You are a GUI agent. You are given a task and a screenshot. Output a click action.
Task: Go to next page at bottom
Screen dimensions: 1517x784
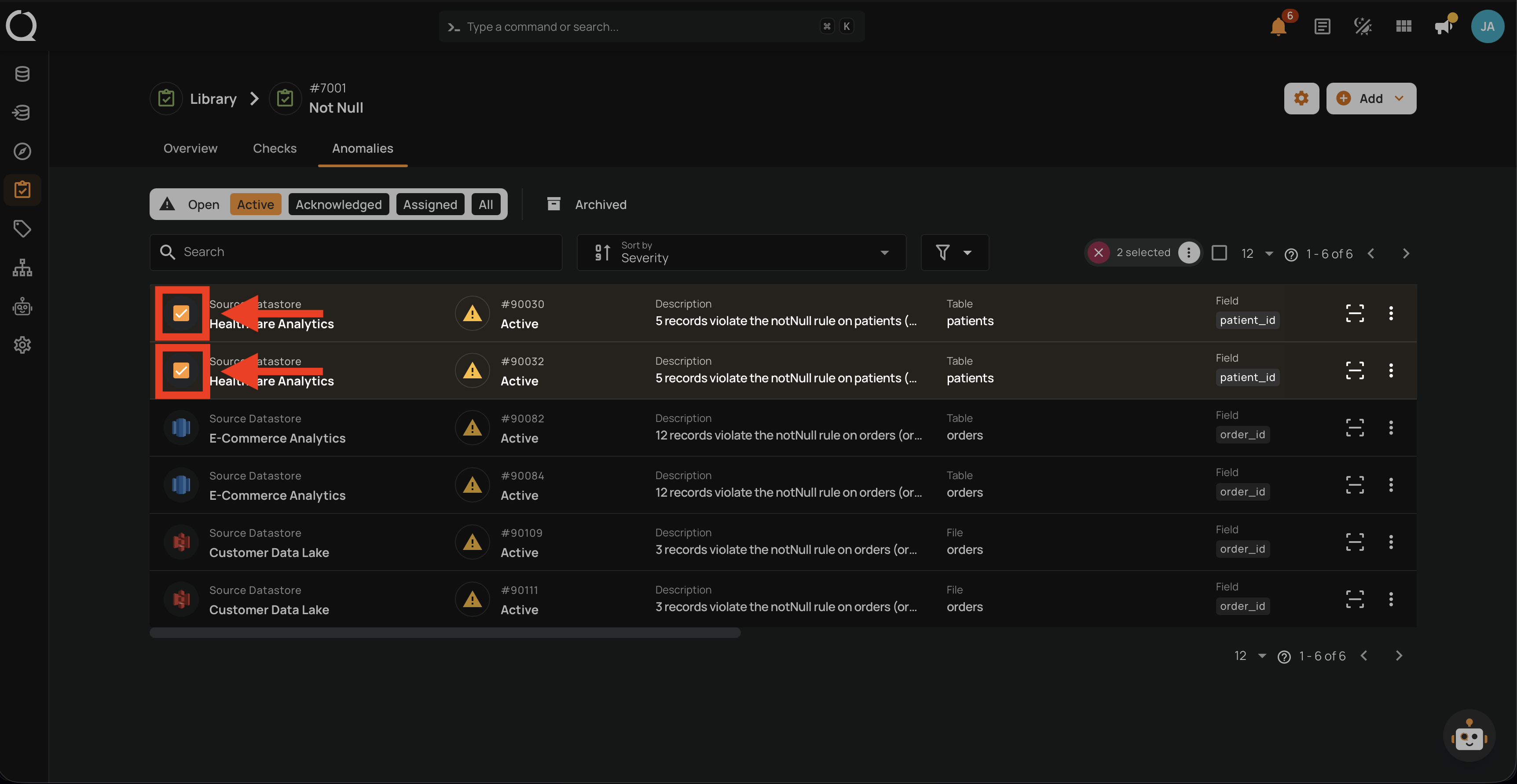(x=1399, y=656)
